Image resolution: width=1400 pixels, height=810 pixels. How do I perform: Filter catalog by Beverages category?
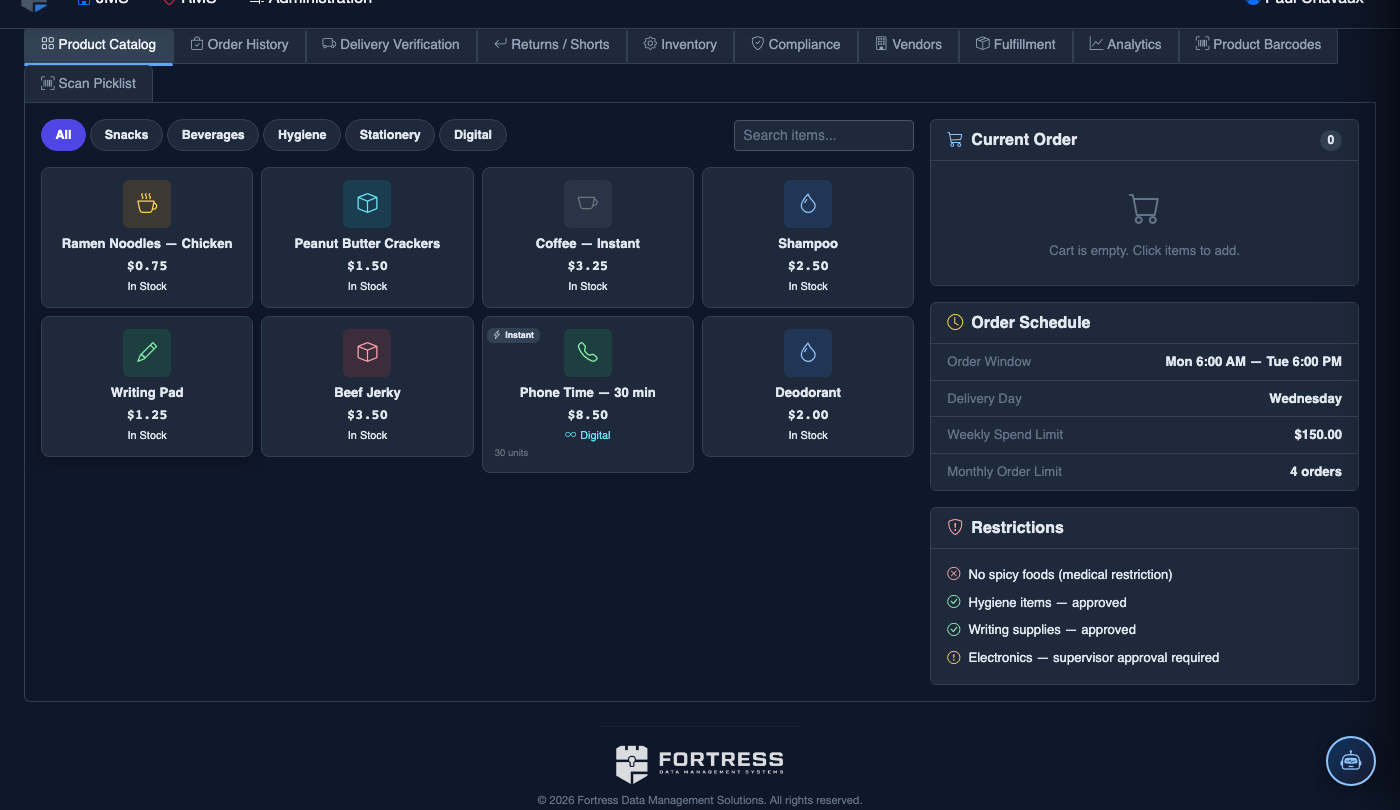coord(213,135)
